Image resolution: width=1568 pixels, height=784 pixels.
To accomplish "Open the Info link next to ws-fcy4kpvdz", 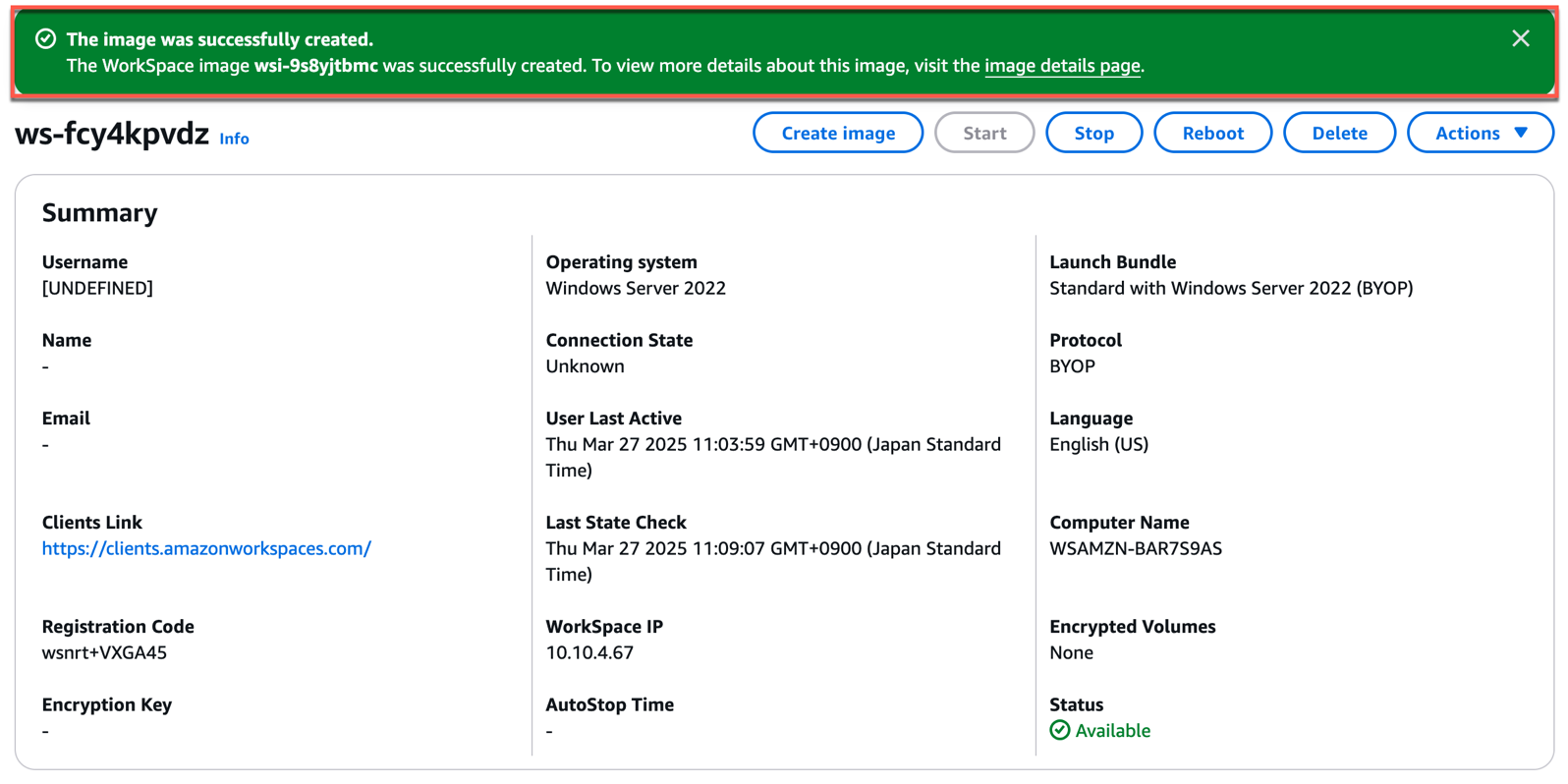I will click(x=234, y=139).
